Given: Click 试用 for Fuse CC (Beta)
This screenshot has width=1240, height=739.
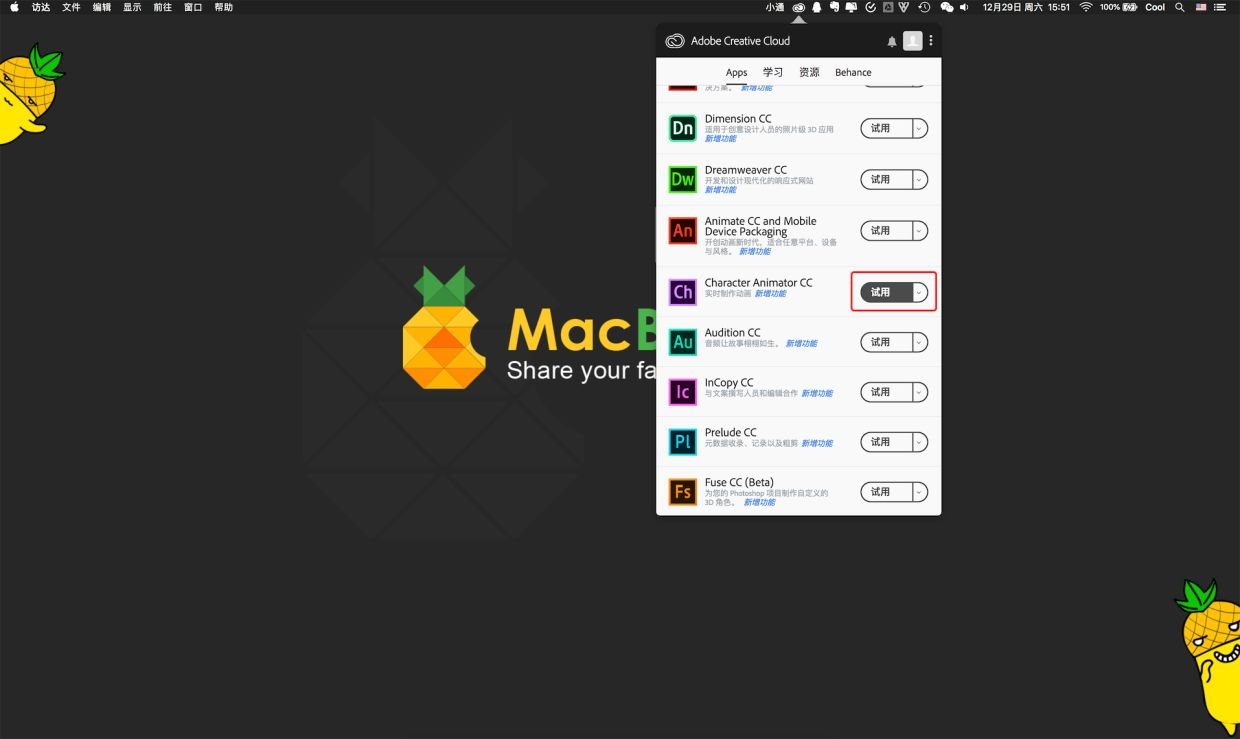Looking at the screenshot, I should [886, 492].
